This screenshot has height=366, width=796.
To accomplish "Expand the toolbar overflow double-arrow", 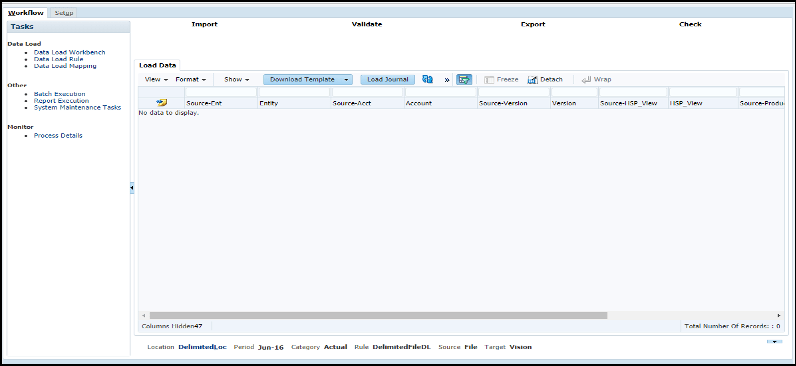I will pos(447,80).
